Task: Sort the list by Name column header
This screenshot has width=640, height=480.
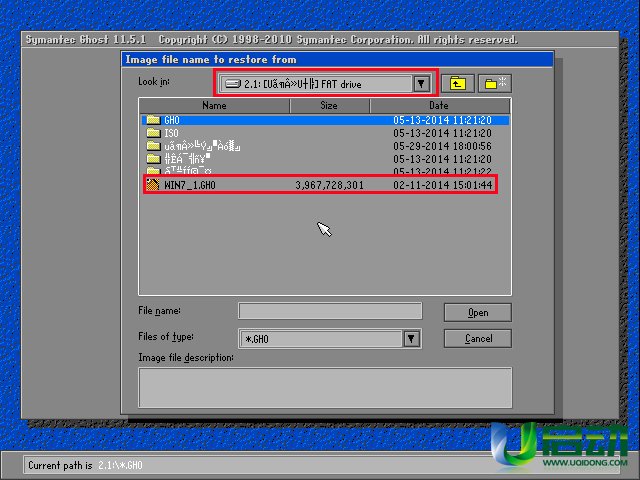Action: tap(214, 106)
